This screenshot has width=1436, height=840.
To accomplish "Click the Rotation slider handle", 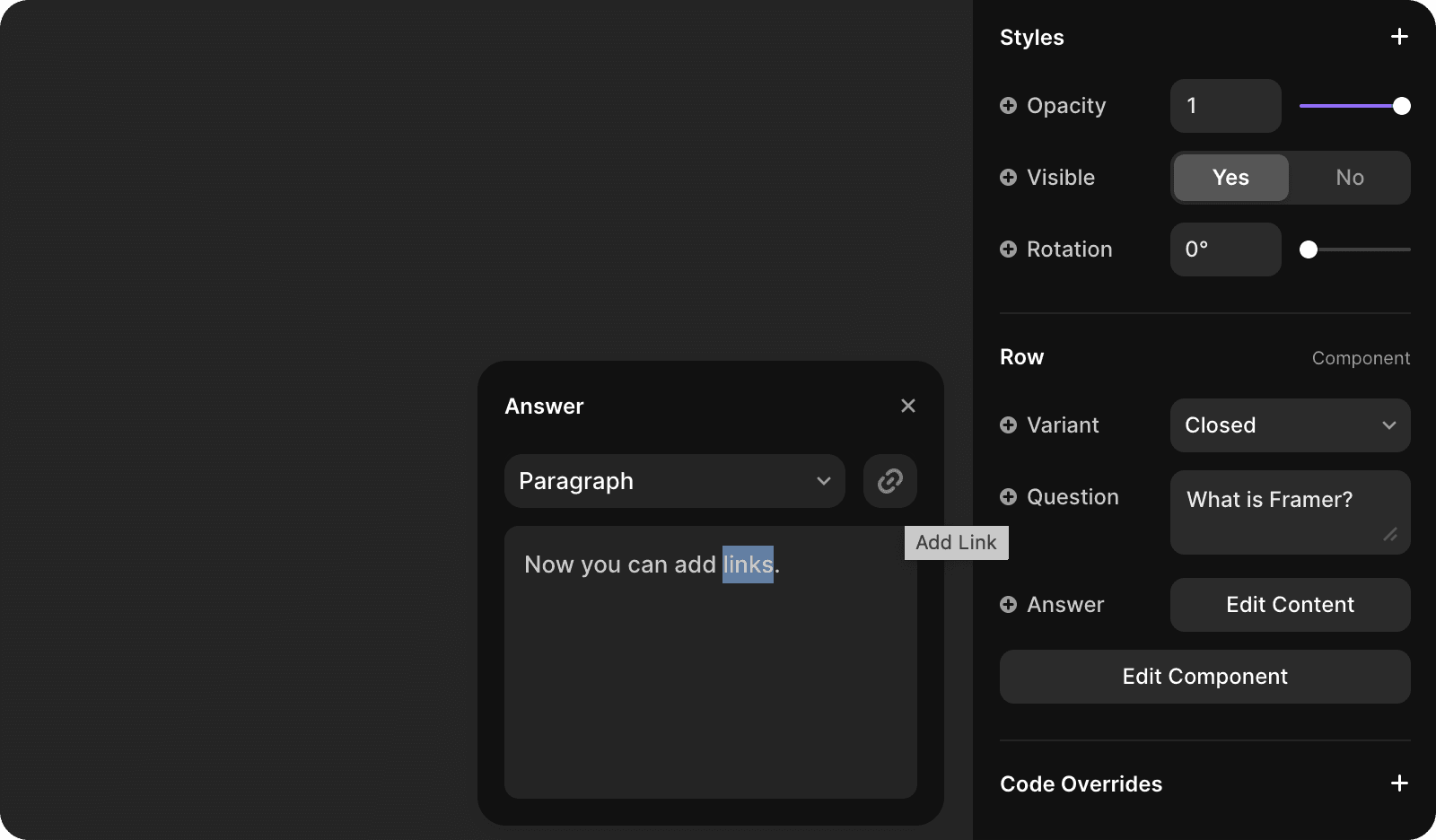I will 1309,249.
